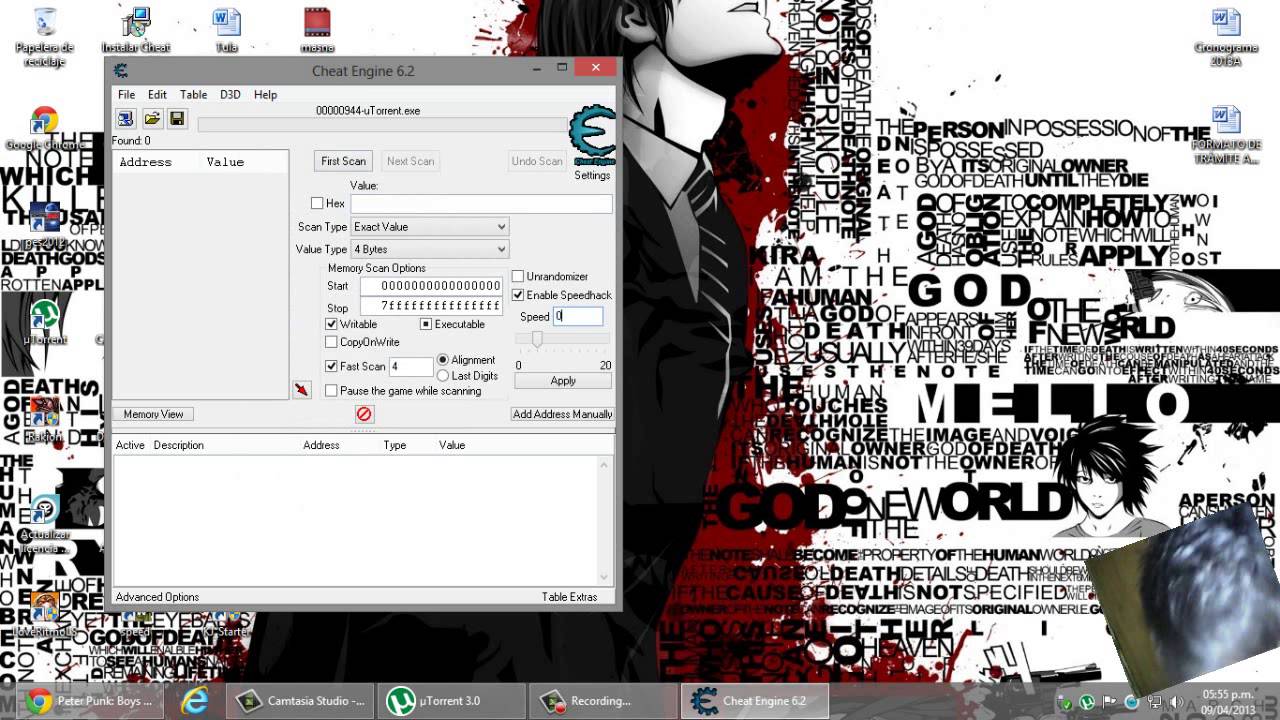The image size is (1280, 720).
Task: Click the Action Center flag tray icon
Action: (1109, 702)
